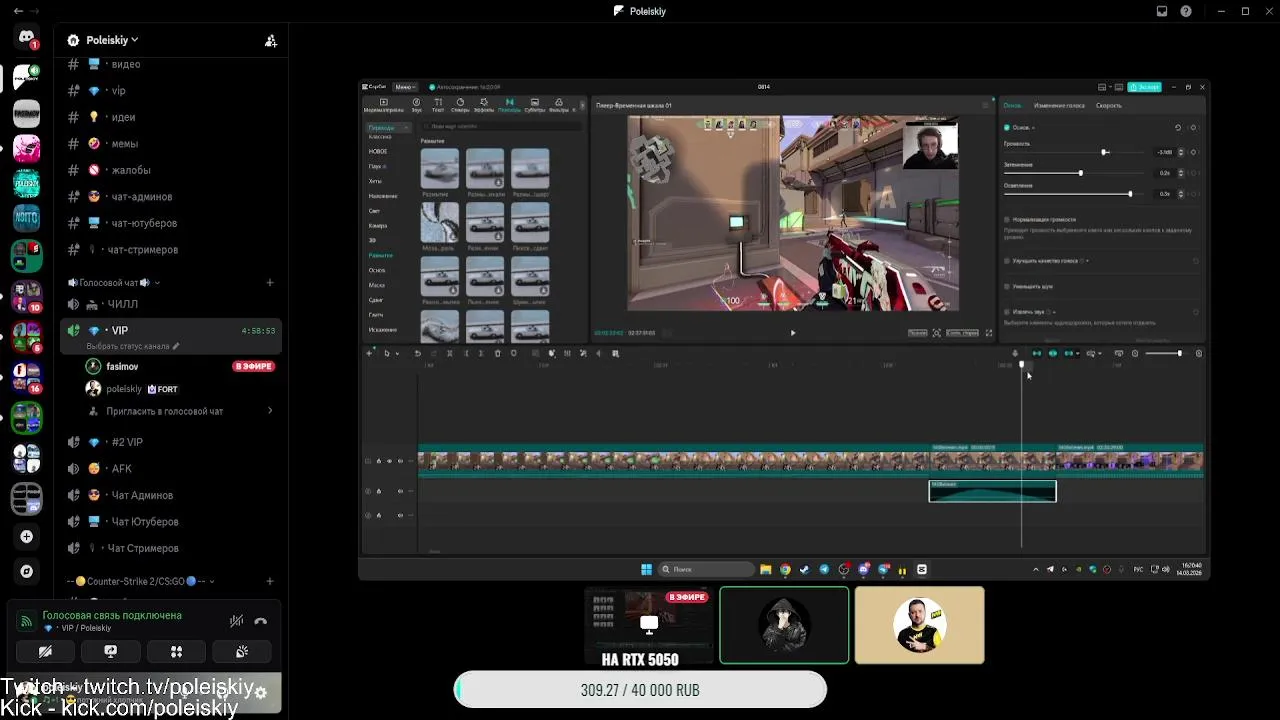Click the timeline zoom slider in CapCut
This screenshot has width=1280, height=720.
1163,353
